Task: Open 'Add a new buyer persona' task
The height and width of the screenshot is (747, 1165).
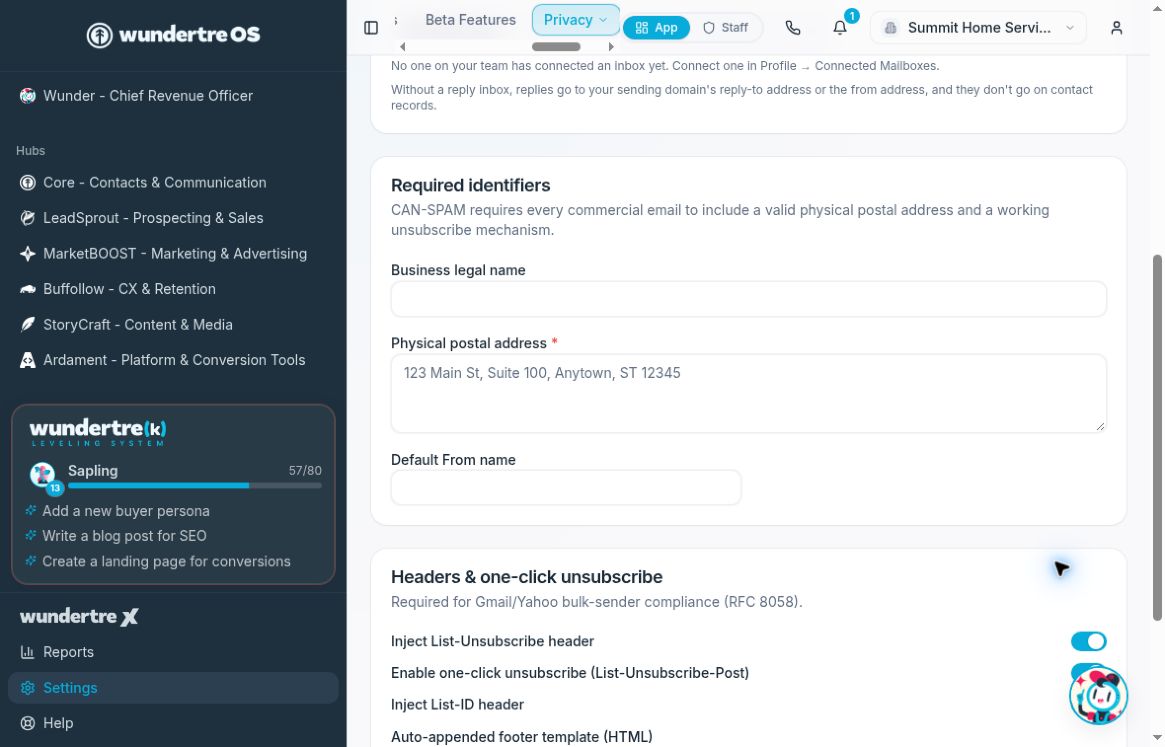Action: tap(126, 511)
